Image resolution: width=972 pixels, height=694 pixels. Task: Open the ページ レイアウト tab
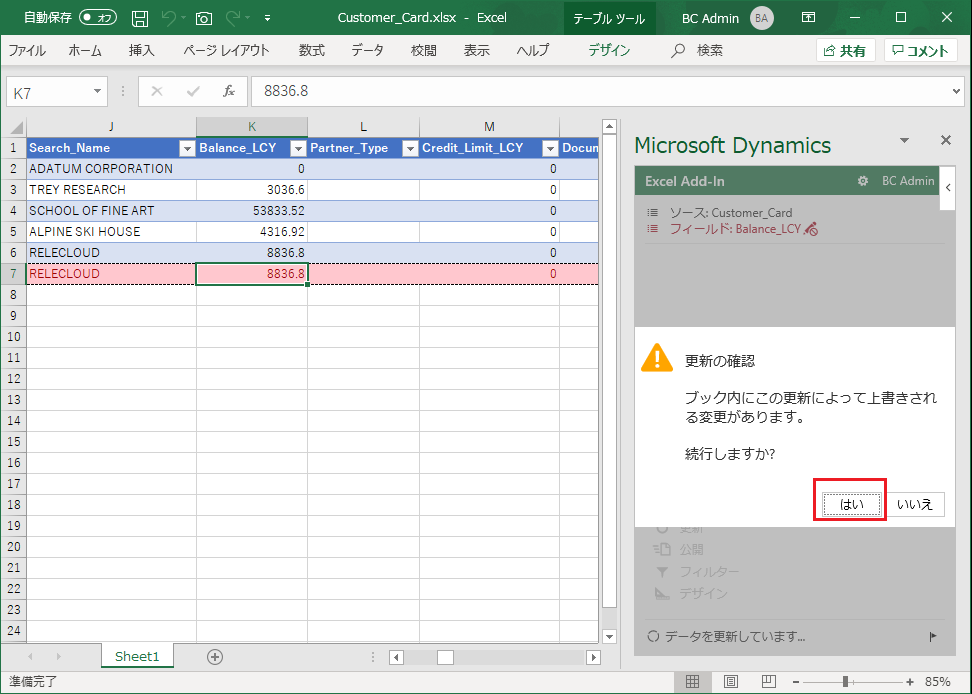[x=226, y=51]
